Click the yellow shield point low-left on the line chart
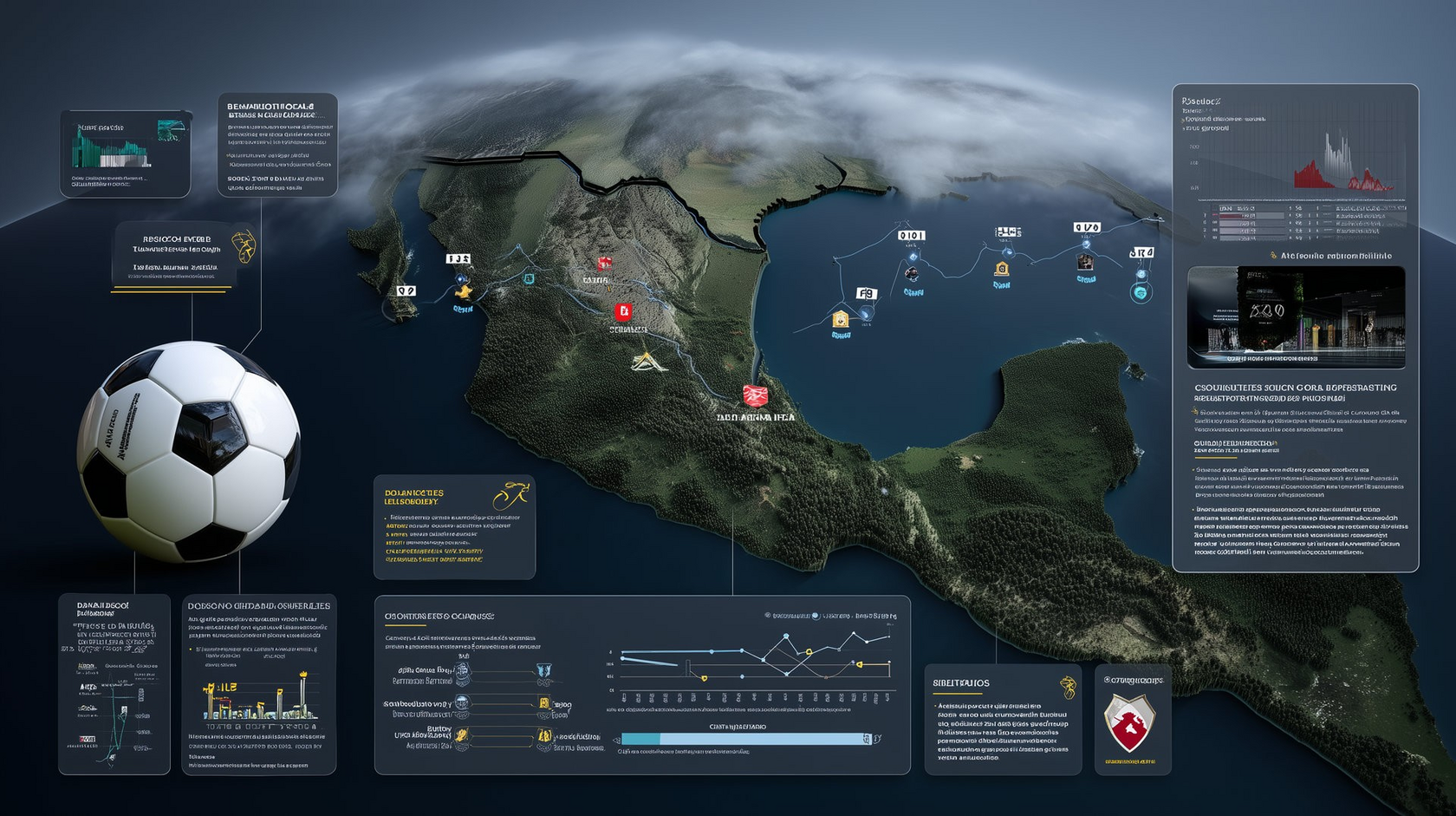 coord(704,678)
